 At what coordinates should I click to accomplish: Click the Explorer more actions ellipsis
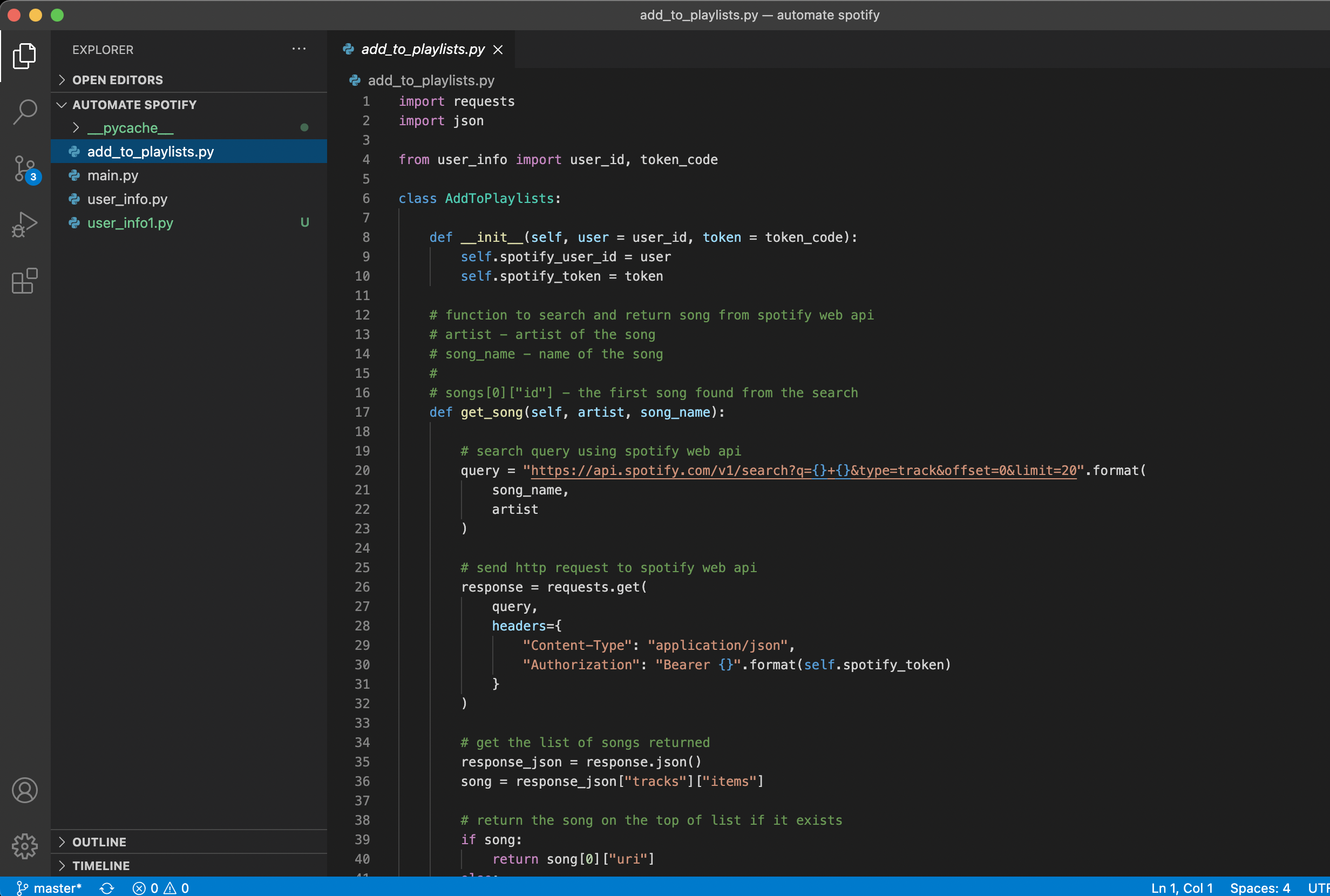(x=299, y=49)
